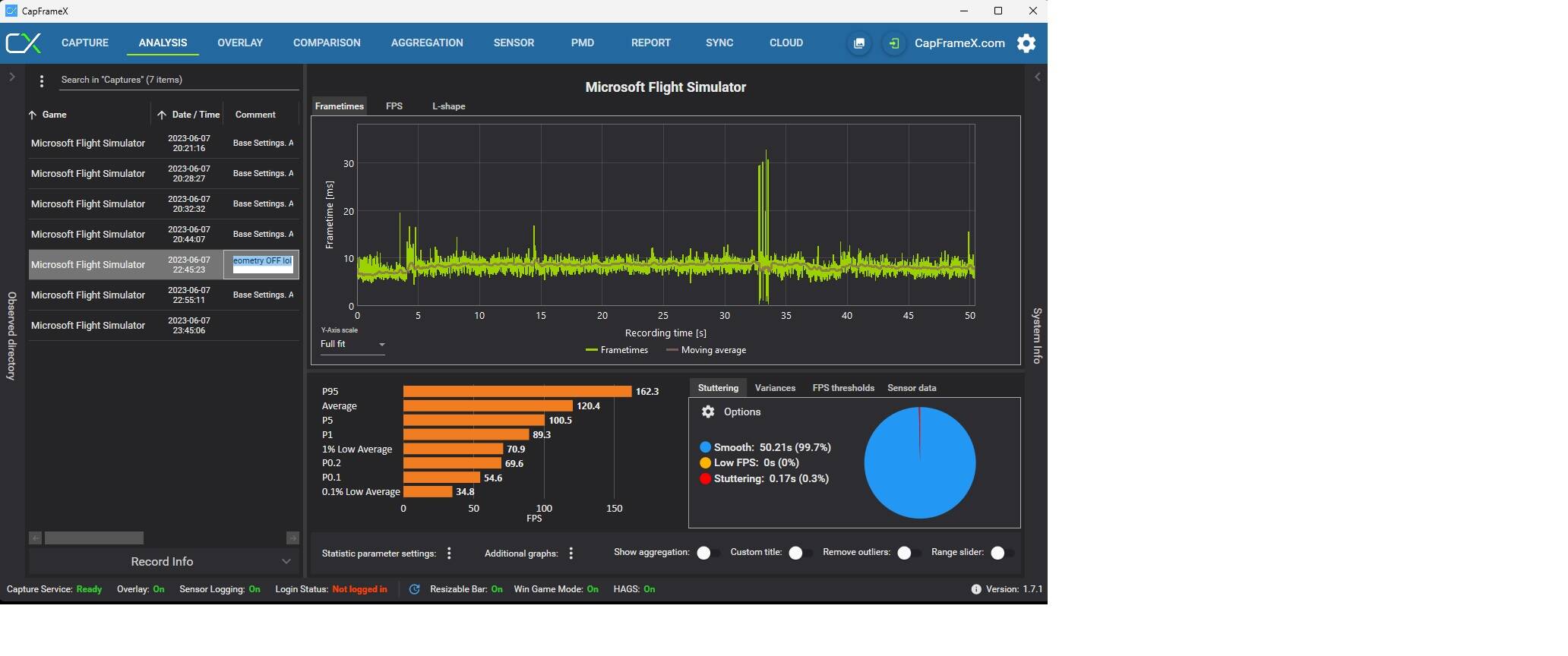Open the Additional graphs three-dot menu
Viewport: 1568px width, 656px height.
click(571, 553)
